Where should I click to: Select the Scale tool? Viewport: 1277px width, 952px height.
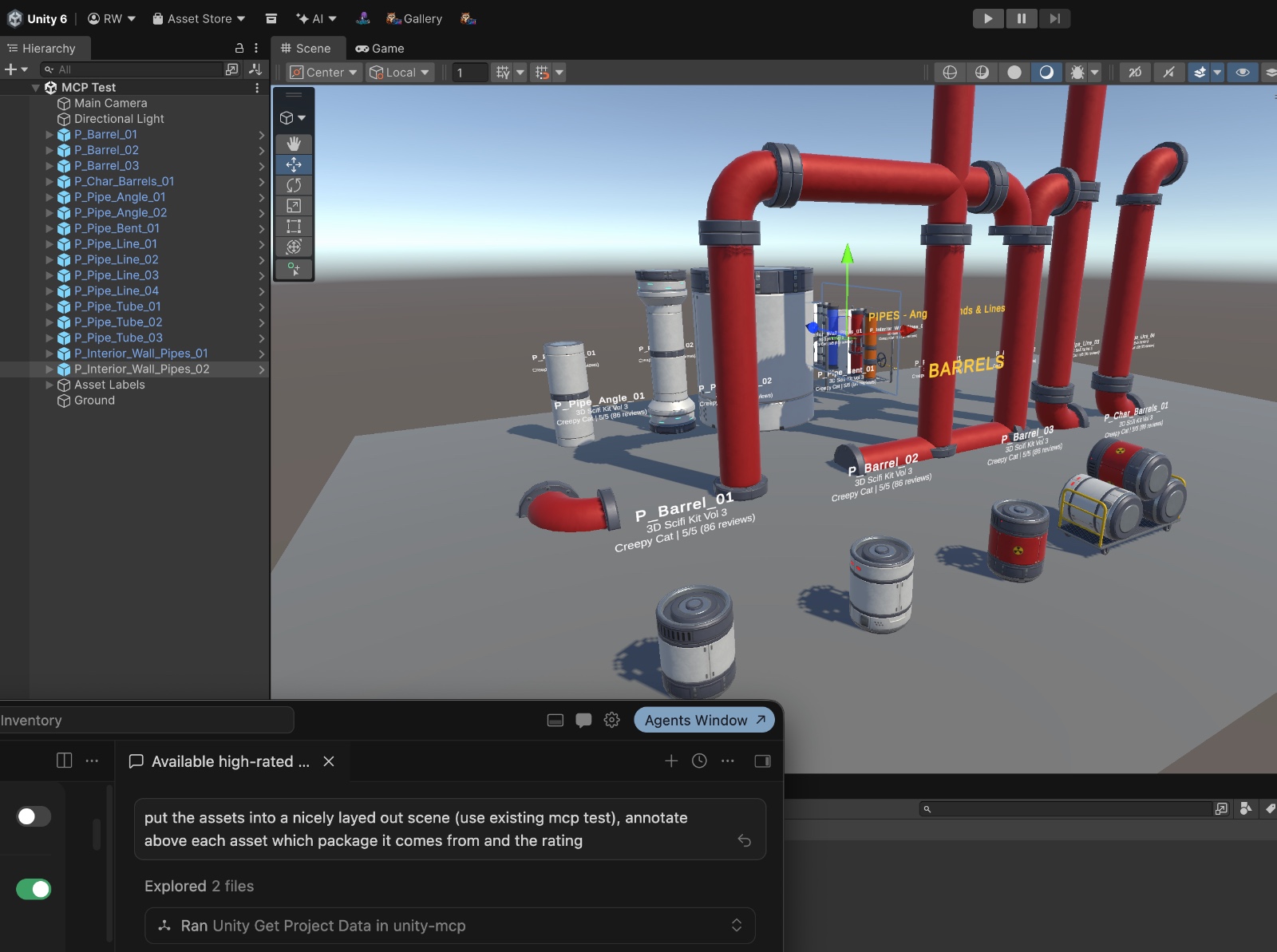pyautogui.click(x=294, y=206)
